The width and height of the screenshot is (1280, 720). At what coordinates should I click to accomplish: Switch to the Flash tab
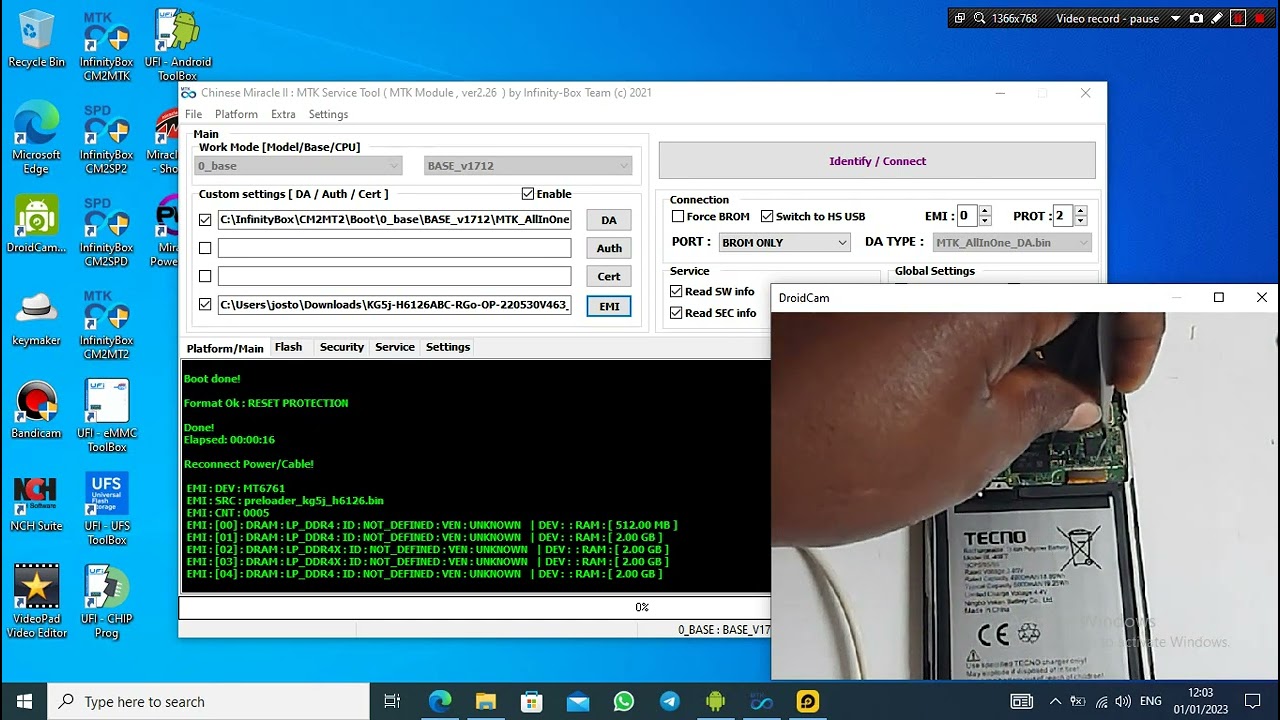pyautogui.click(x=288, y=347)
